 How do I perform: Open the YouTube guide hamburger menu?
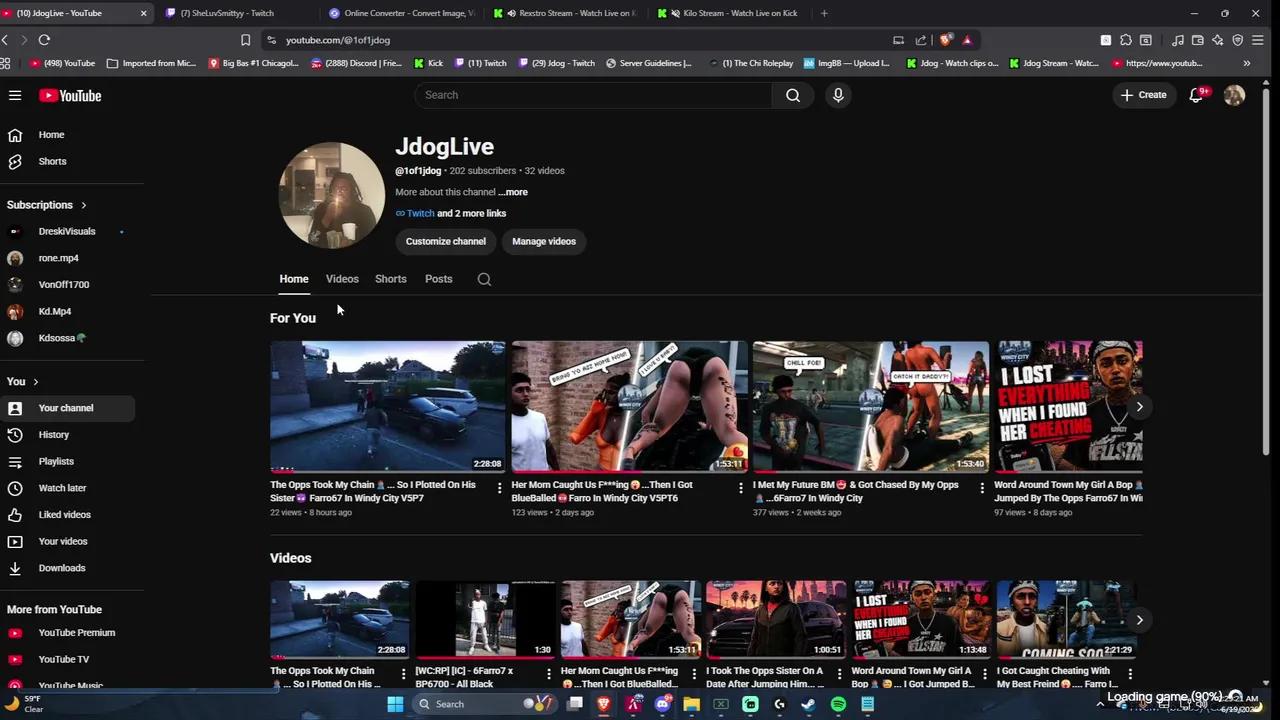pos(15,95)
